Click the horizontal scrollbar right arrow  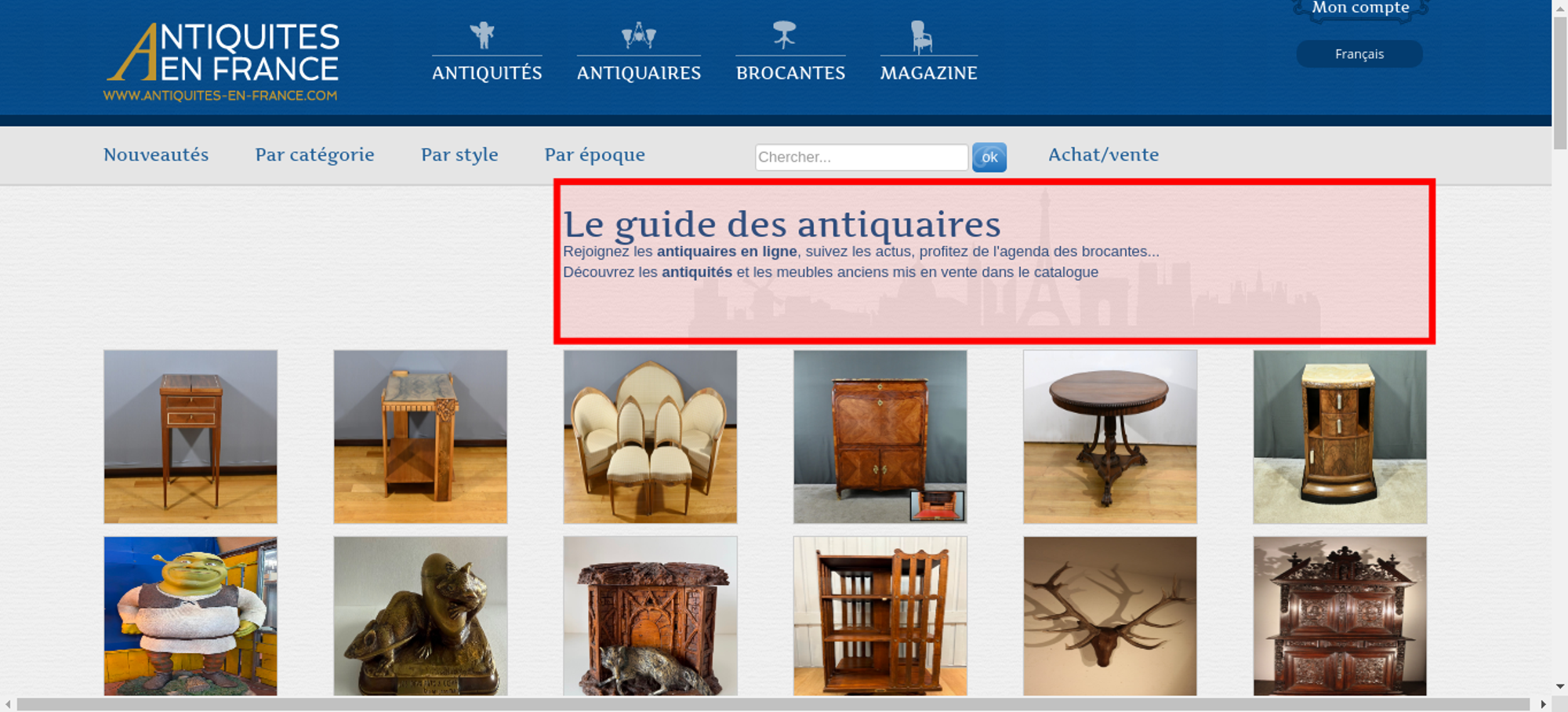point(1543,704)
